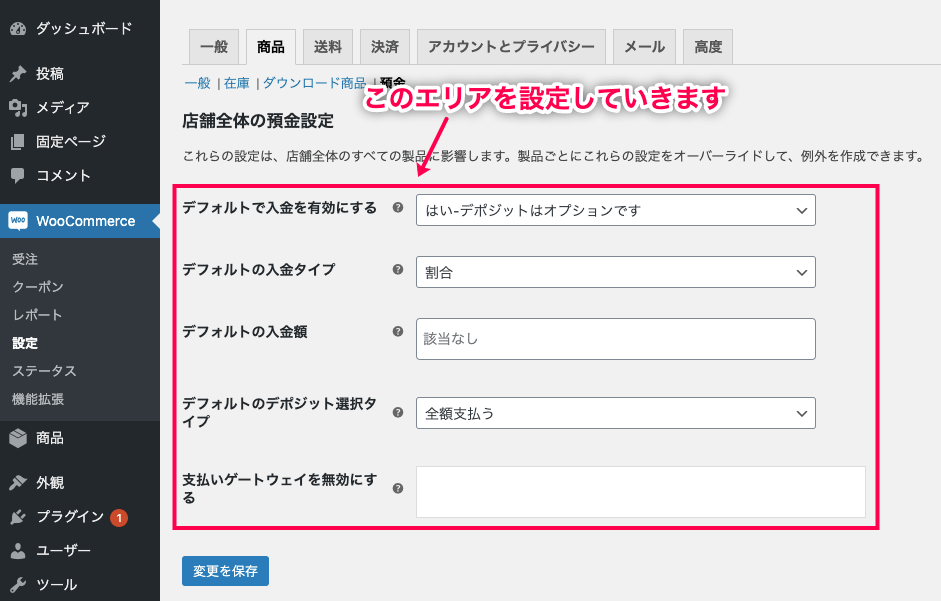Expand the dropdown showing 全額支払う
This screenshot has height=601, width=941.
[615, 413]
